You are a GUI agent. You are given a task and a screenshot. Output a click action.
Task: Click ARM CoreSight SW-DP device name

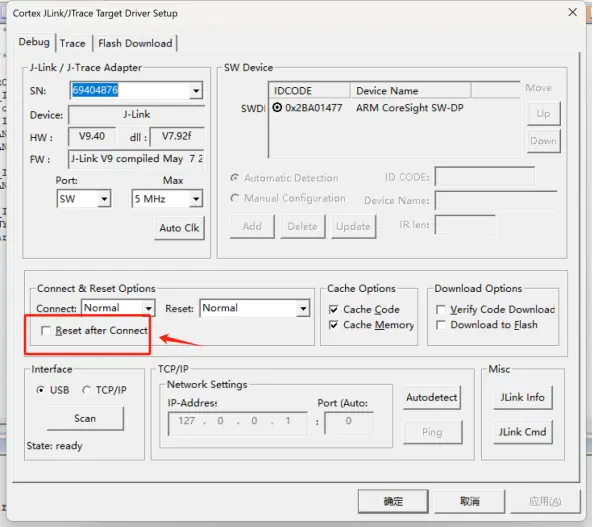(410, 108)
